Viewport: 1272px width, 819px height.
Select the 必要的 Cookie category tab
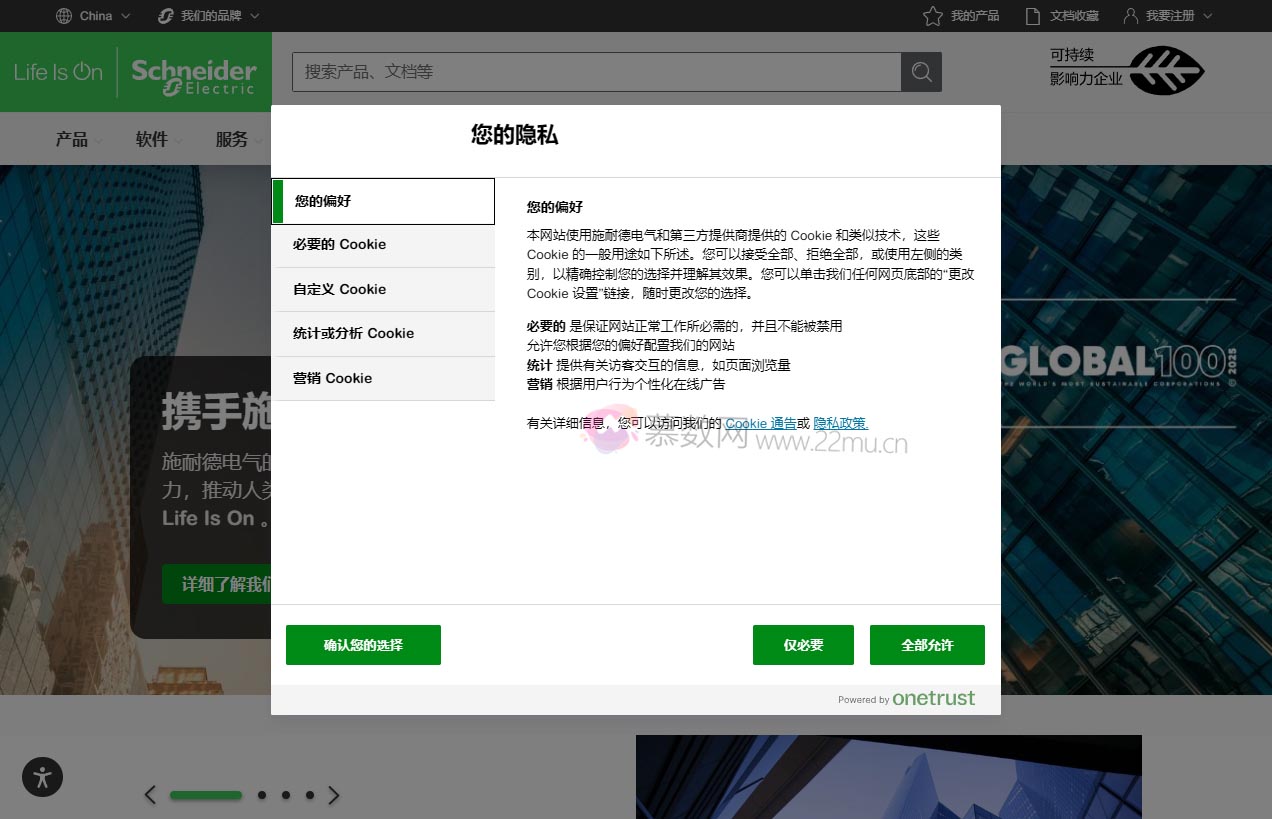(339, 245)
